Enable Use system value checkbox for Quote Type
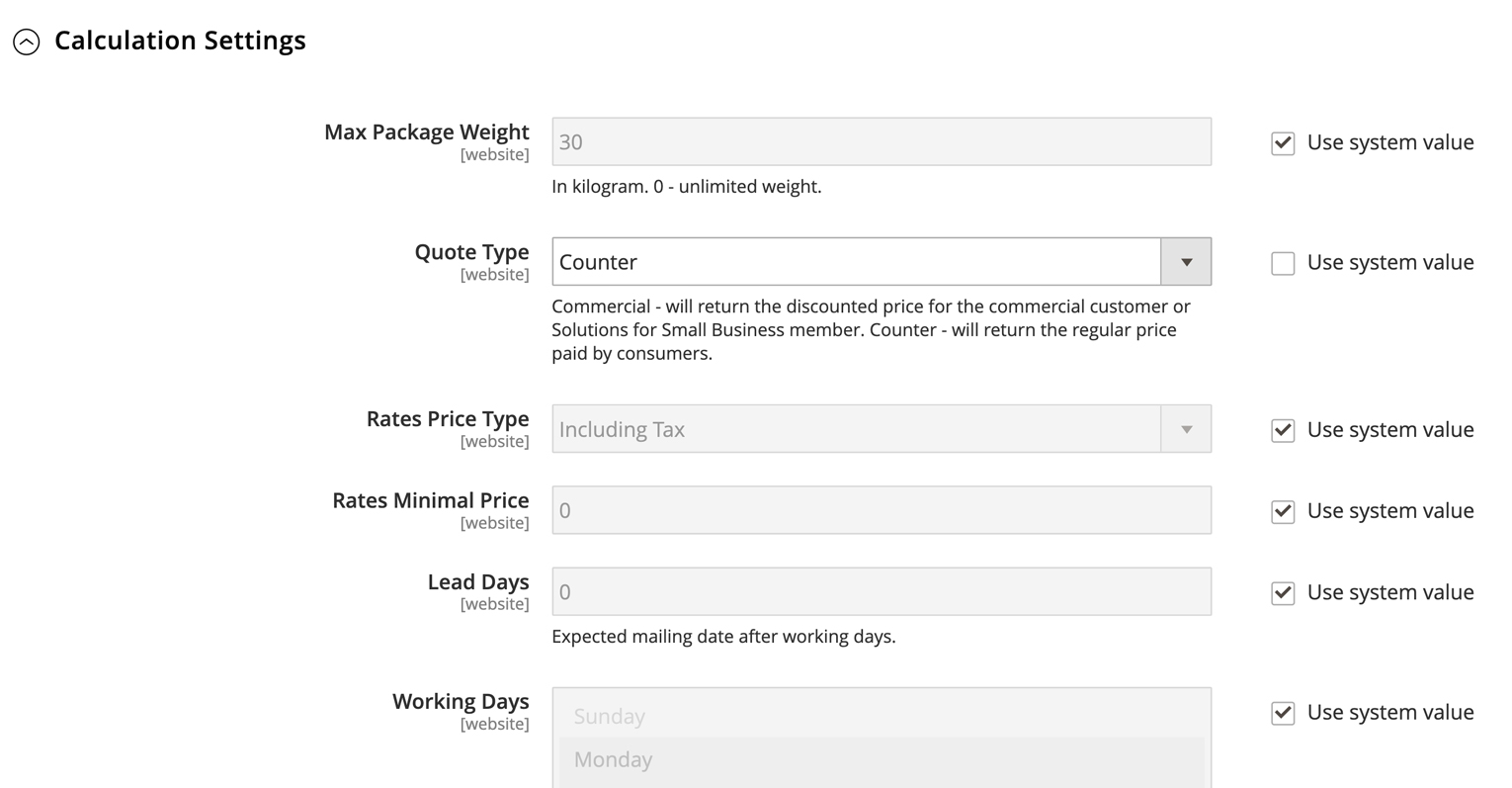Image resolution: width=1512 pixels, height=788 pixels. click(x=1283, y=263)
